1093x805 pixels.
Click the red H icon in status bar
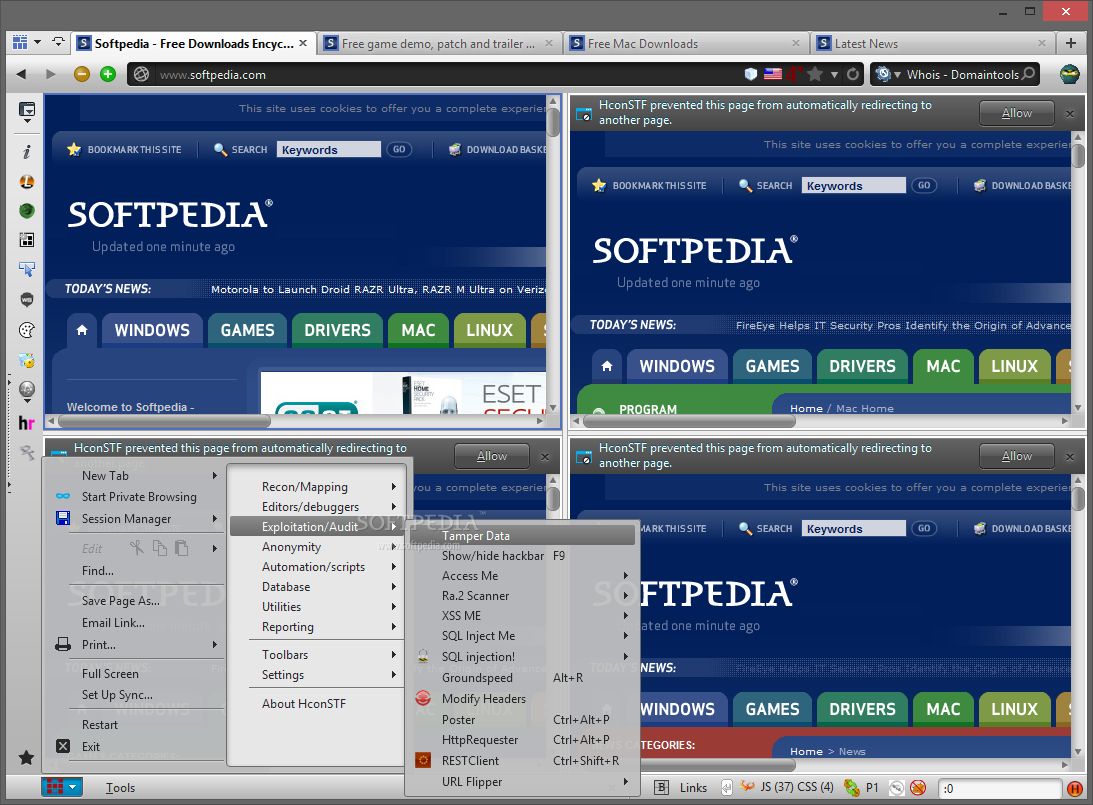click(x=1074, y=788)
